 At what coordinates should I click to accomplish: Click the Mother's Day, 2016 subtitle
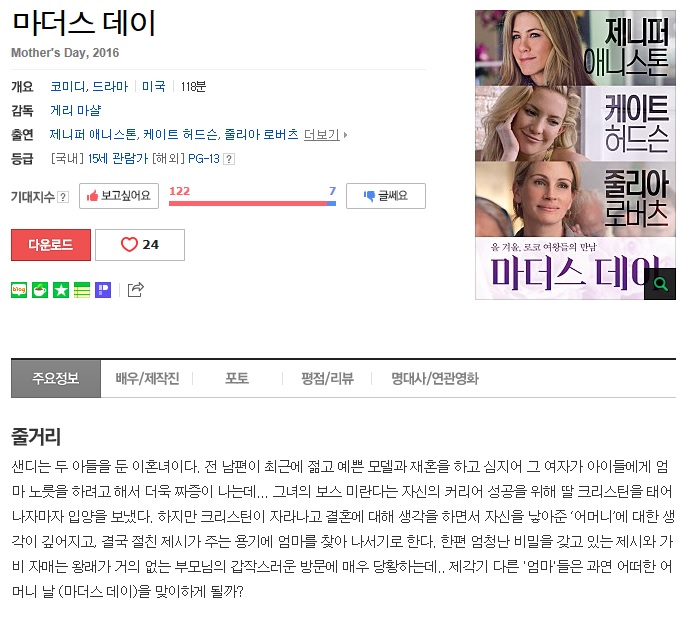pos(65,53)
